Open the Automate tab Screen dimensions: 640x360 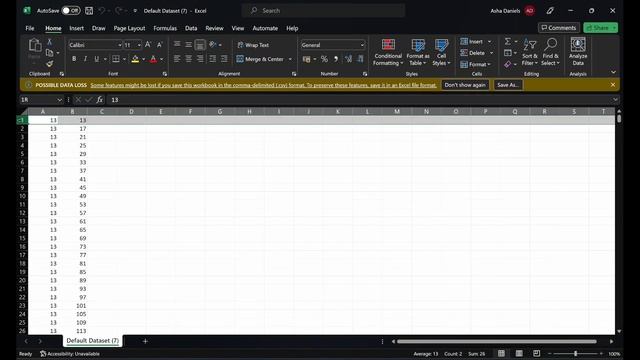[265, 28]
